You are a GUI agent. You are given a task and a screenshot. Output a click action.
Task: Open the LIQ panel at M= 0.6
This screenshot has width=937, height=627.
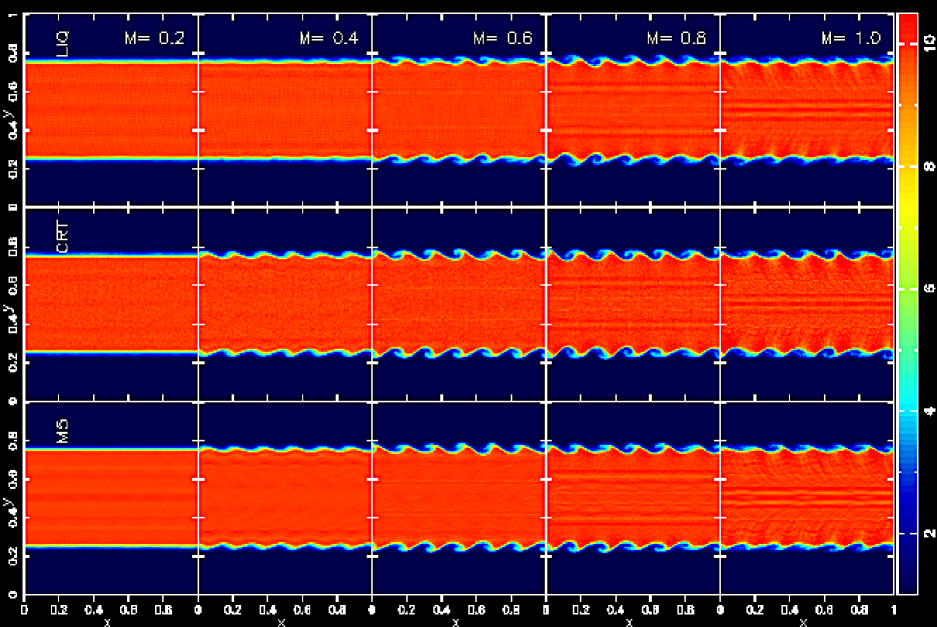pos(459,110)
